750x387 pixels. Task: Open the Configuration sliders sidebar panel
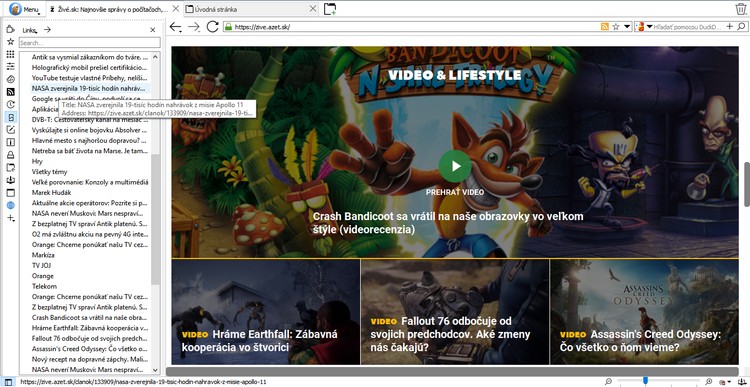10,66
